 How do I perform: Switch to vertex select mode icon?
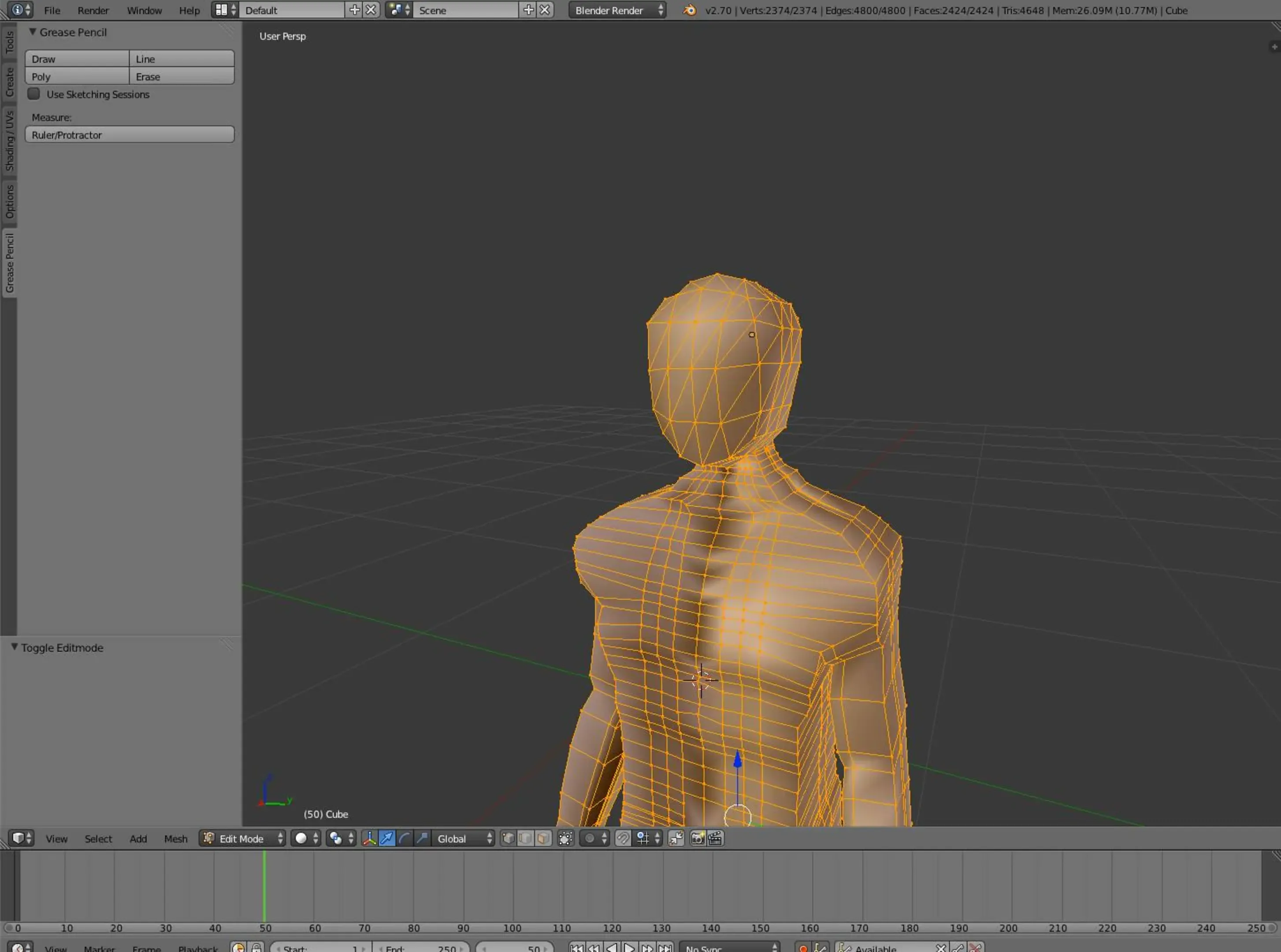click(x=508, y=838)
